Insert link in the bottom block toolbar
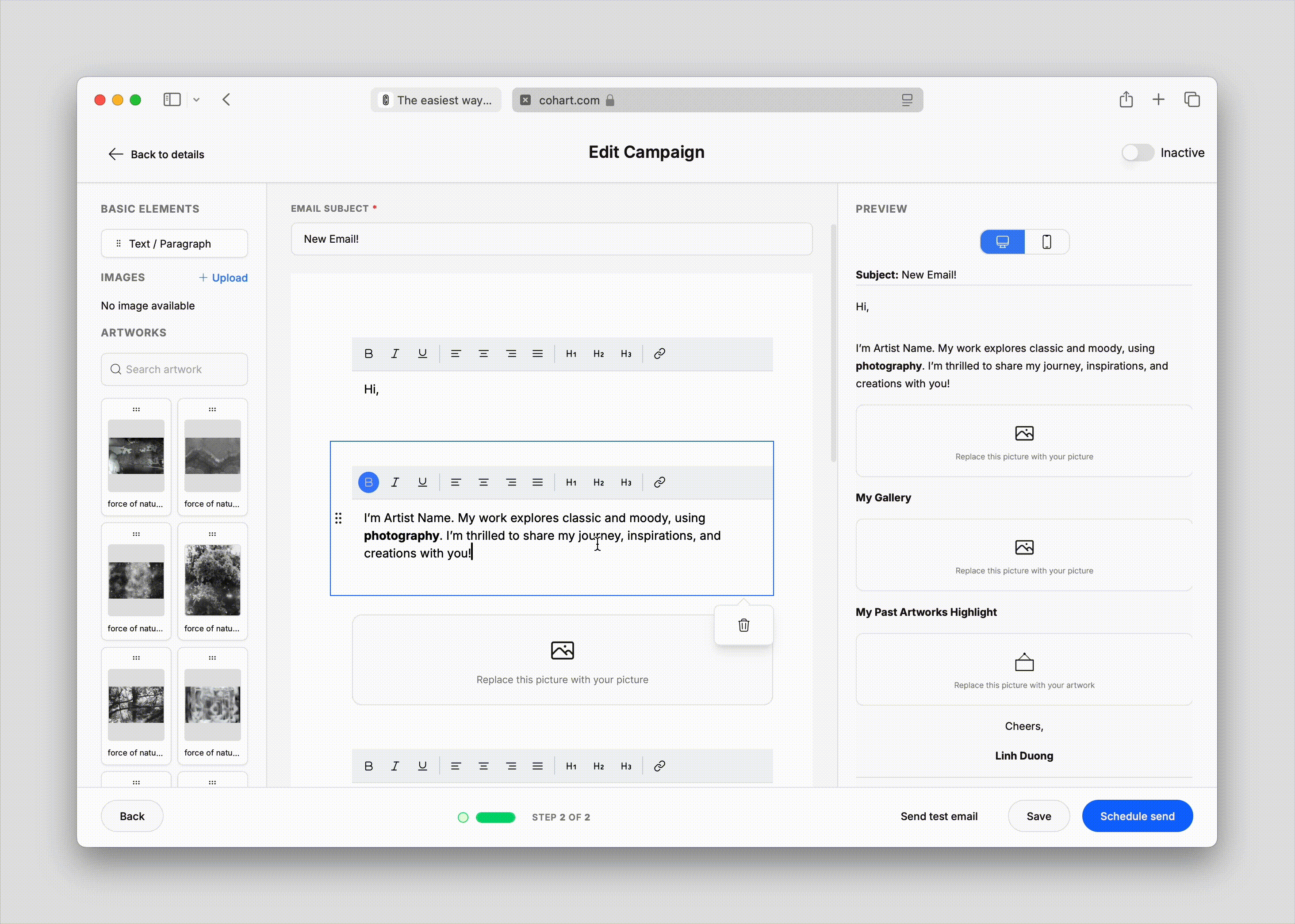The height and width of the screenshot is (924, 1295). [x=659, y=767]
